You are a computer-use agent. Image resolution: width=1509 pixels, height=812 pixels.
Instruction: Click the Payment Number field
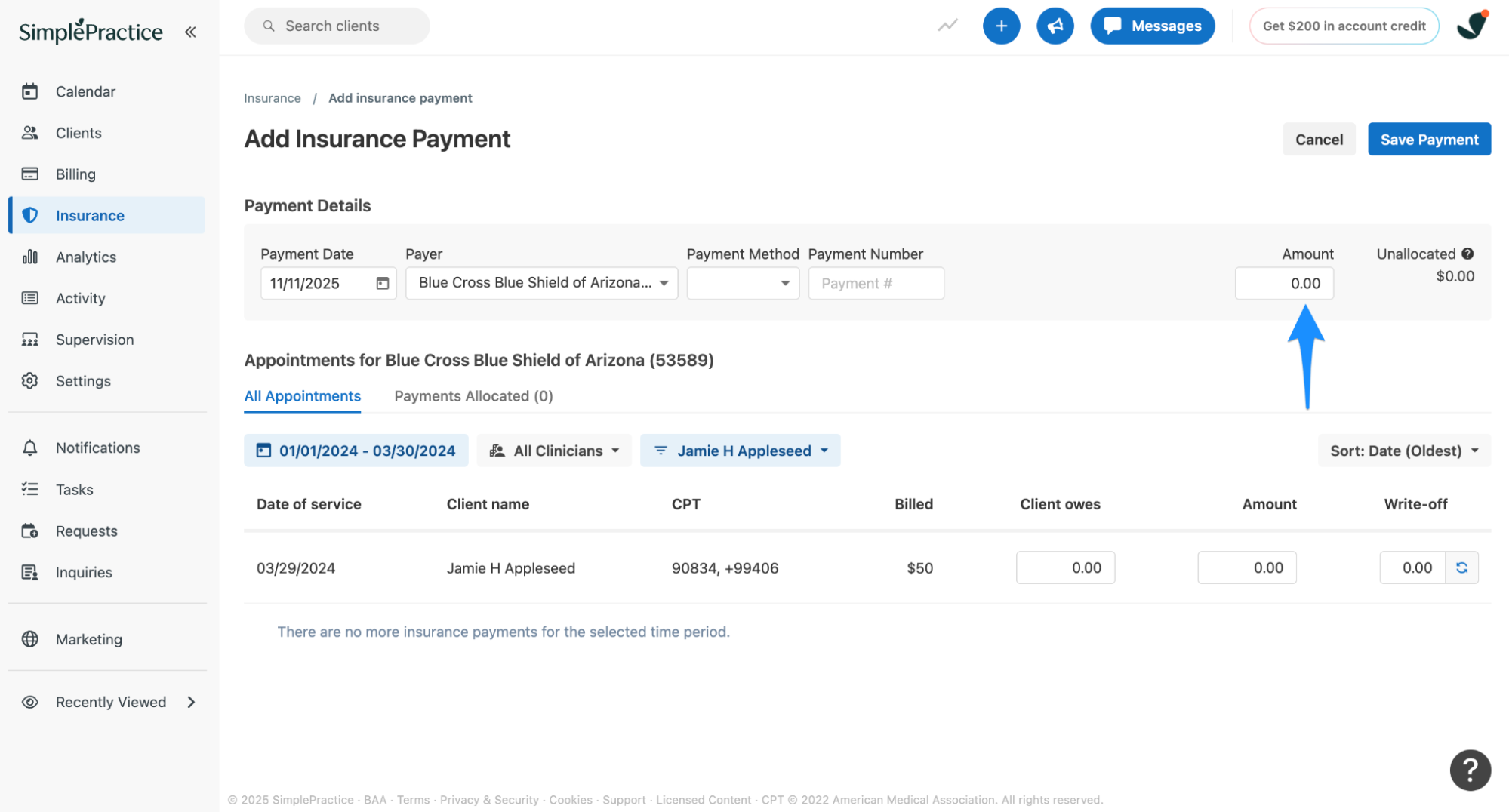(876, 283)
